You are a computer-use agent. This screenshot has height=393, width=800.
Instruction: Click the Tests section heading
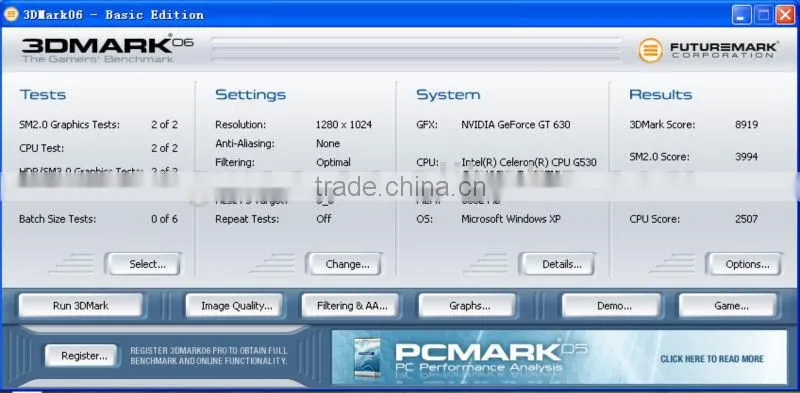click(43, 94)
